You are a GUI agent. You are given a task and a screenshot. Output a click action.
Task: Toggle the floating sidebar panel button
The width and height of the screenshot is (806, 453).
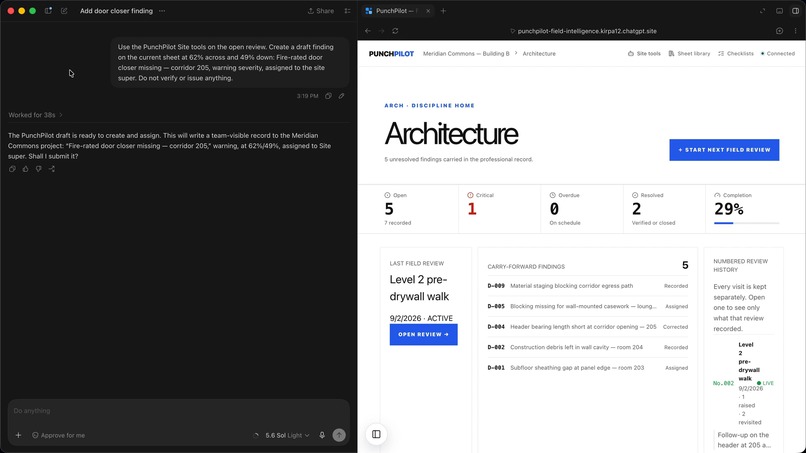pyautogui.click(x=376, y=434)
